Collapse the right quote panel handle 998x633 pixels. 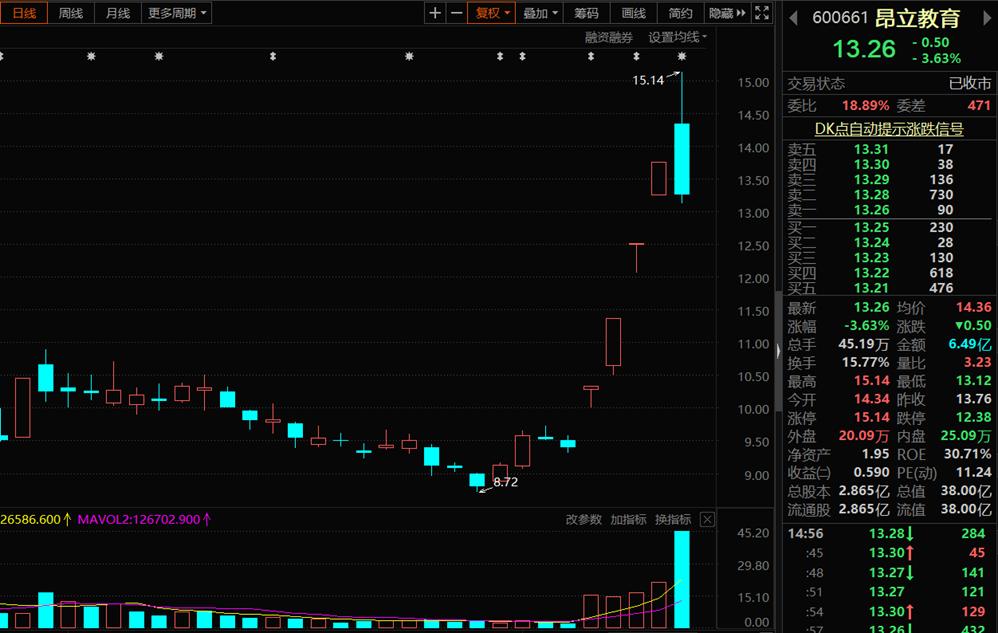point(778,350)
